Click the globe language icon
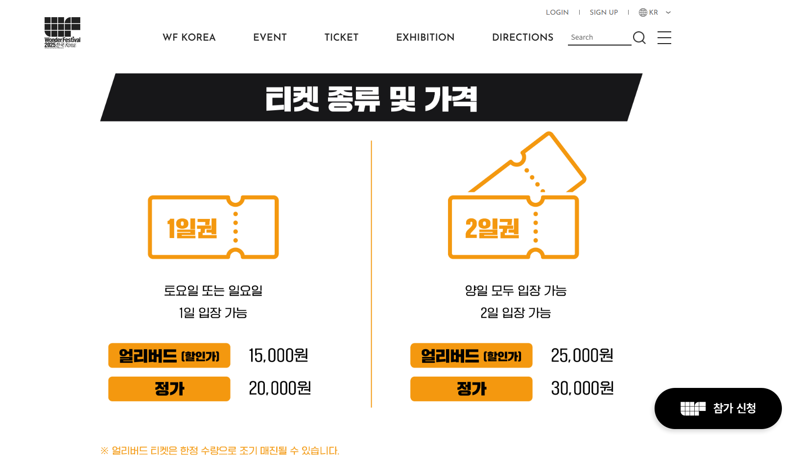This screenshot has height=456, width=800. coord(643,12)
